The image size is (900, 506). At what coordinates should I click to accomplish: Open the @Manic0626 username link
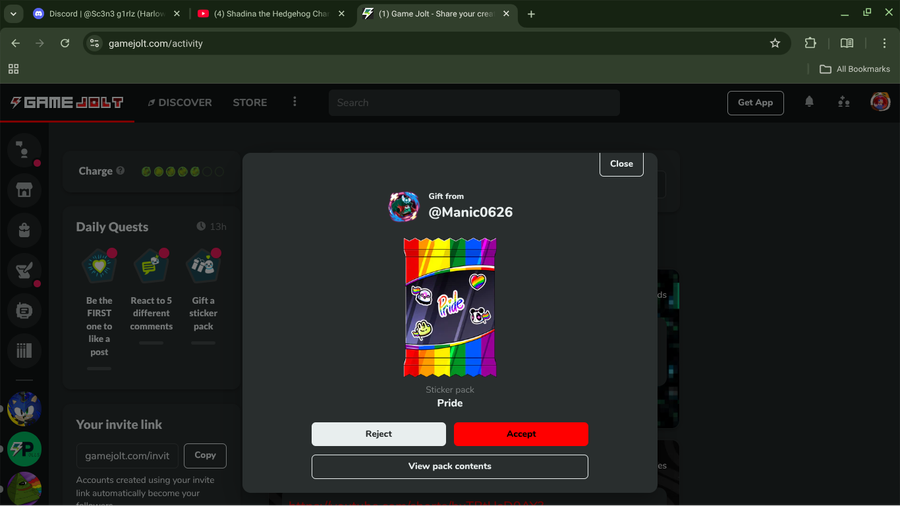click(x=470, y=212)
